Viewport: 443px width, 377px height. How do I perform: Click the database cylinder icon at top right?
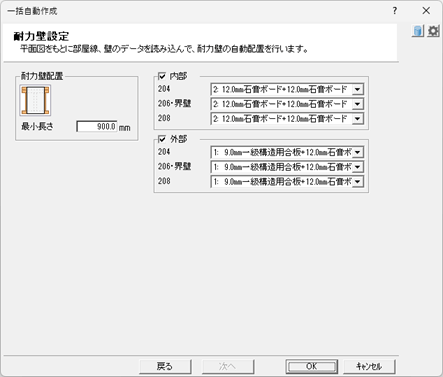[x=418, y=31]
